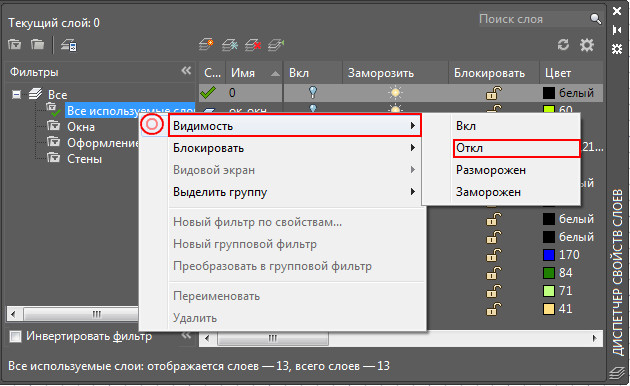630x386 pixels.
Task: Select the Оформление group filter
Action: (x=102, y=143)
